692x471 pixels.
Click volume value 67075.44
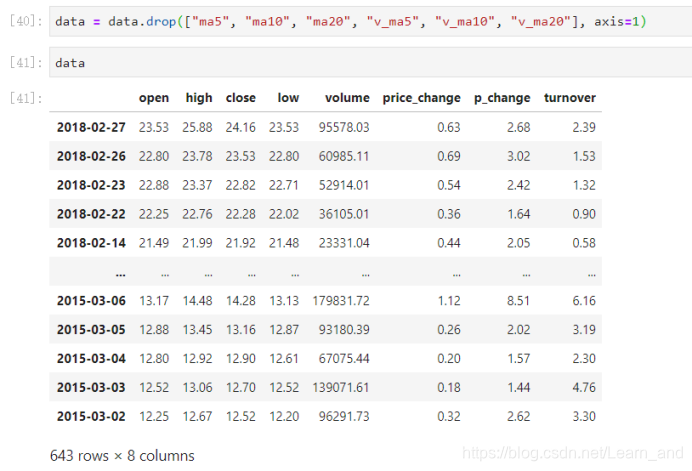click(344, 359)
